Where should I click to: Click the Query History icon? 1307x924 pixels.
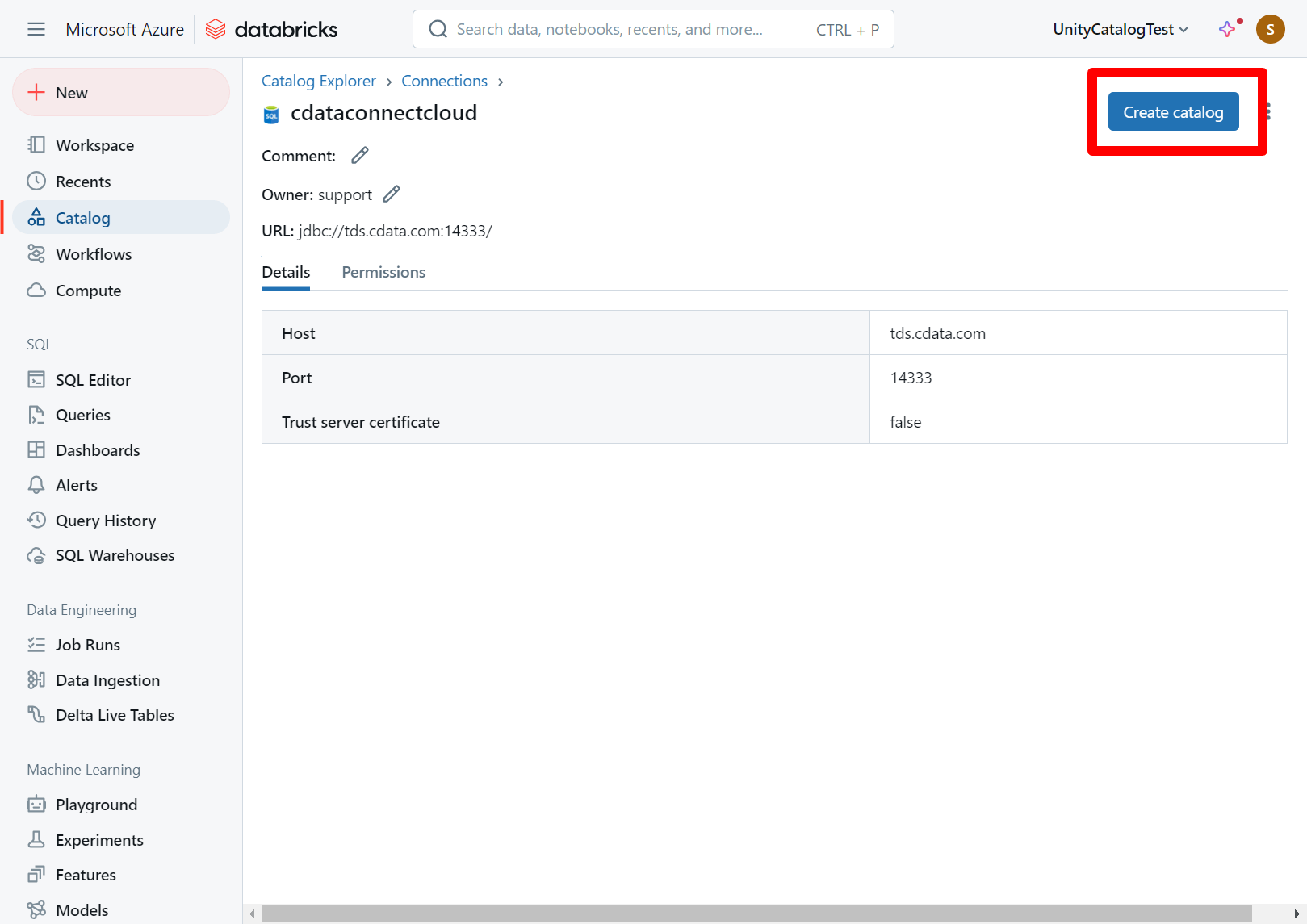click(x=36, y=520)
